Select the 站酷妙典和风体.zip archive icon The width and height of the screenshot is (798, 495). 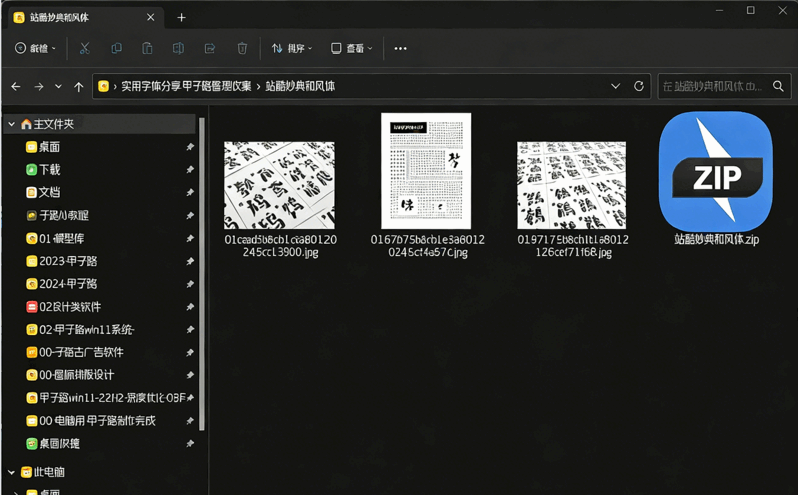click(x=716, y=171)
